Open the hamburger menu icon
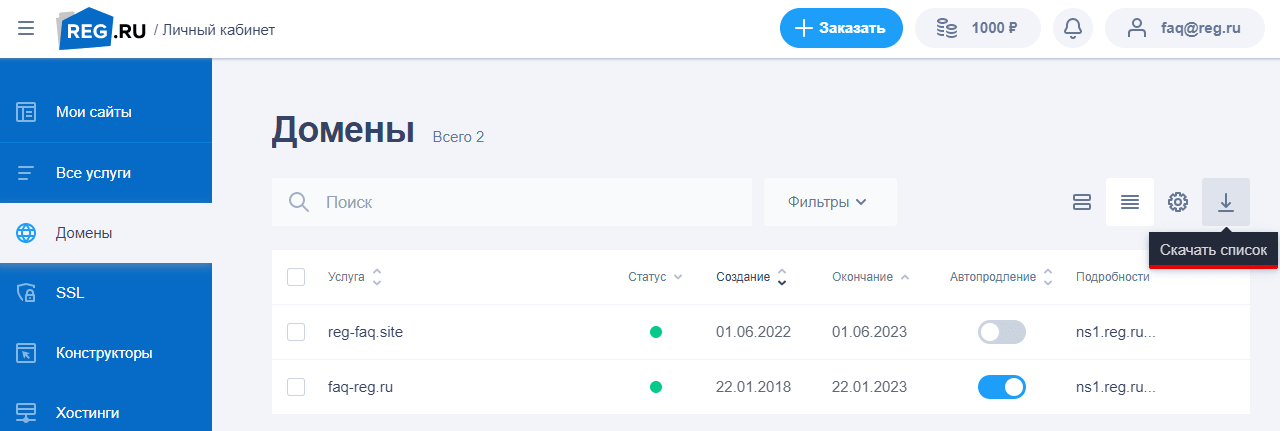Screen dimensions: 1283x431 tap(26, 29)
